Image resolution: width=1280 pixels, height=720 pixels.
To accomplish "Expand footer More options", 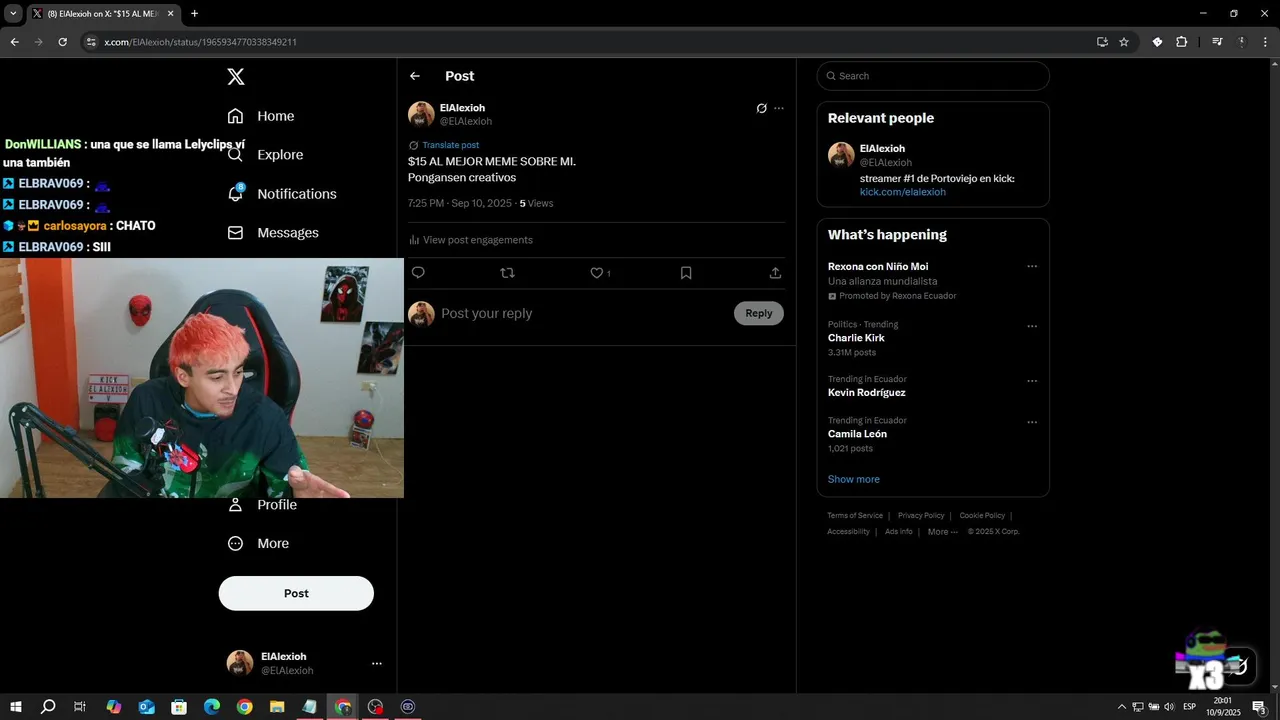I will coord(942,532).
